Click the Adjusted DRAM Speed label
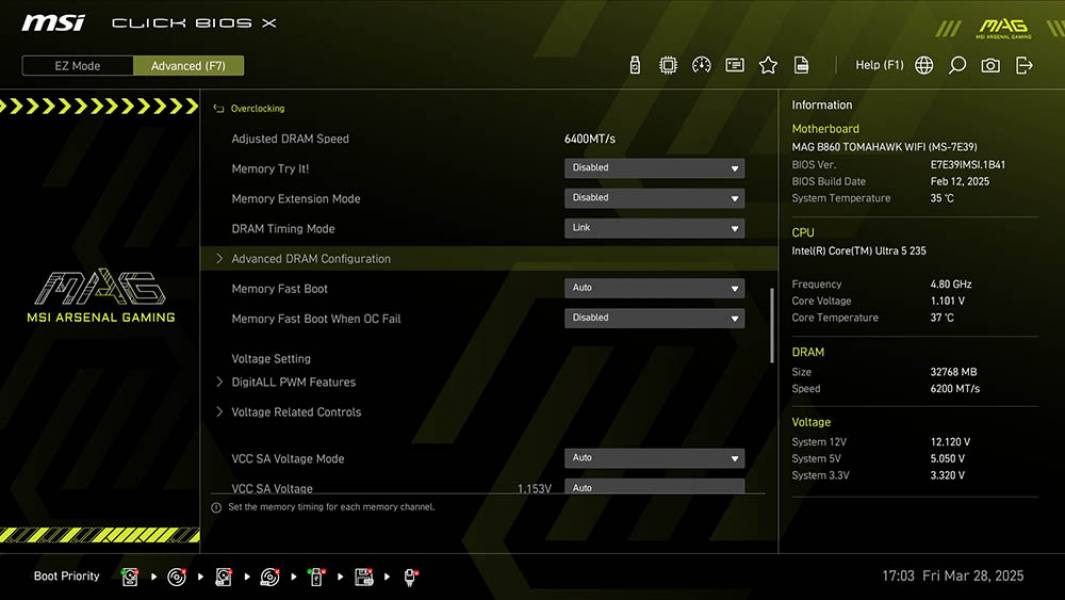1065x600 pixels. 290,139
